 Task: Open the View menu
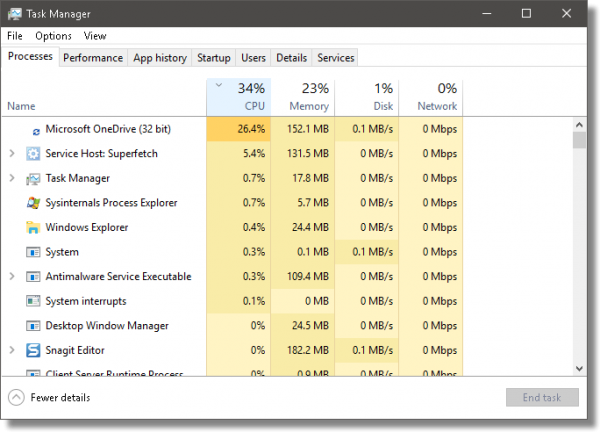click(x=95, y=36)
